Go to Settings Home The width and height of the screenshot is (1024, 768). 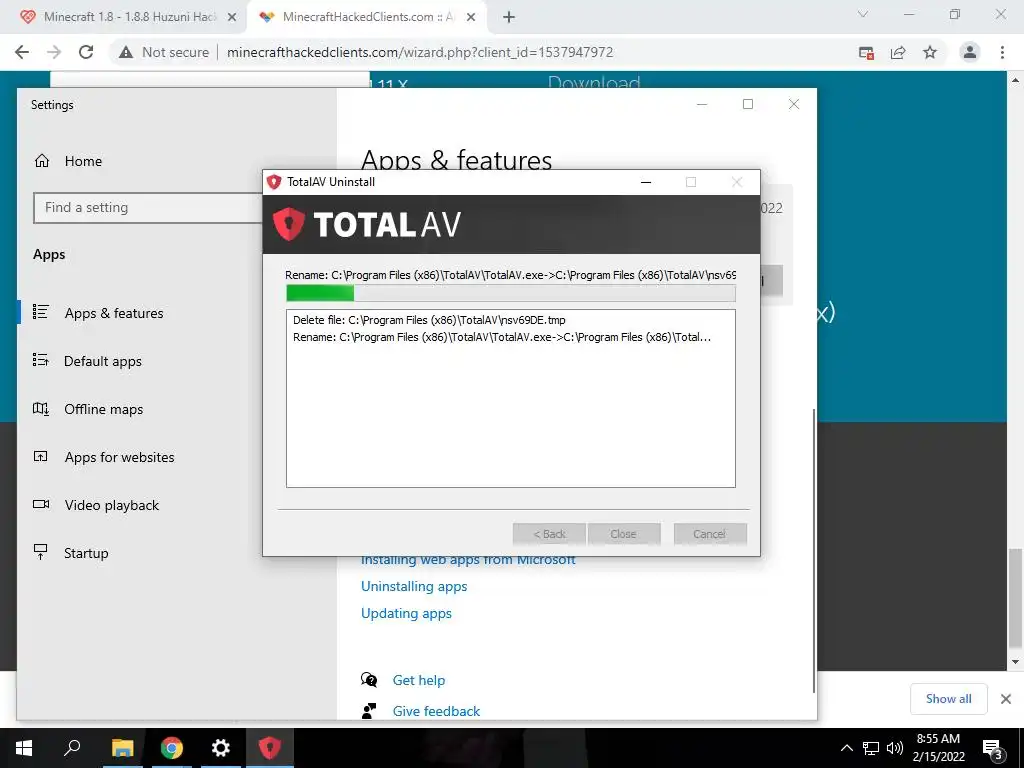83,161
